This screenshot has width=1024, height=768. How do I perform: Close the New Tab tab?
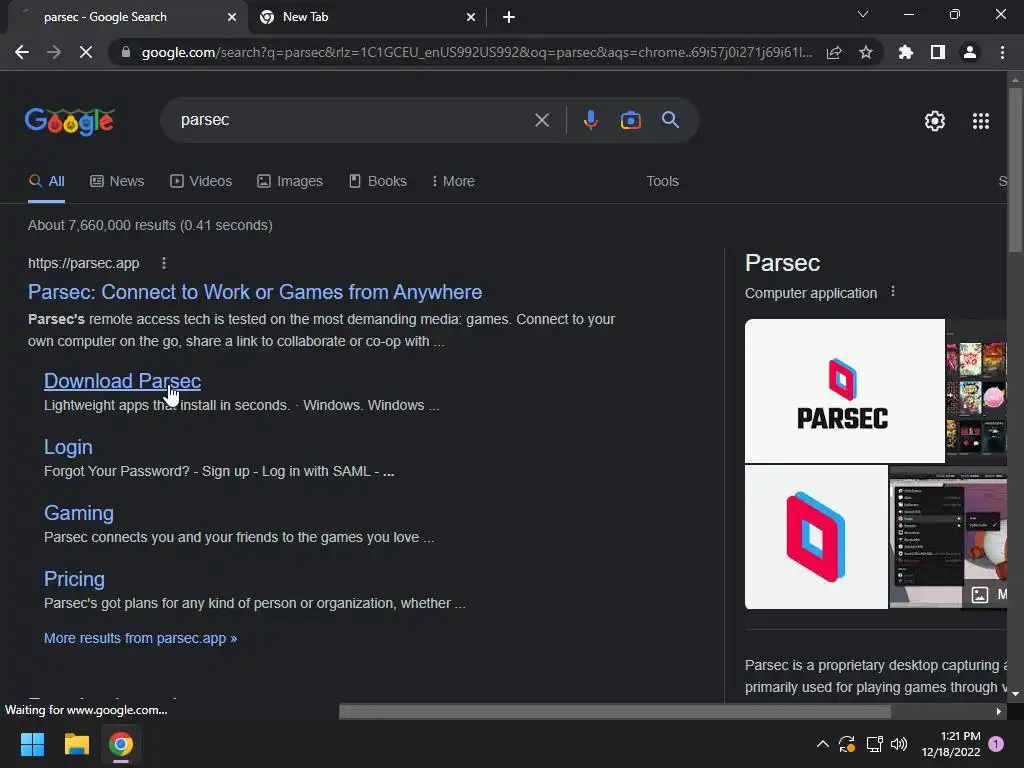tap(471, 17)
